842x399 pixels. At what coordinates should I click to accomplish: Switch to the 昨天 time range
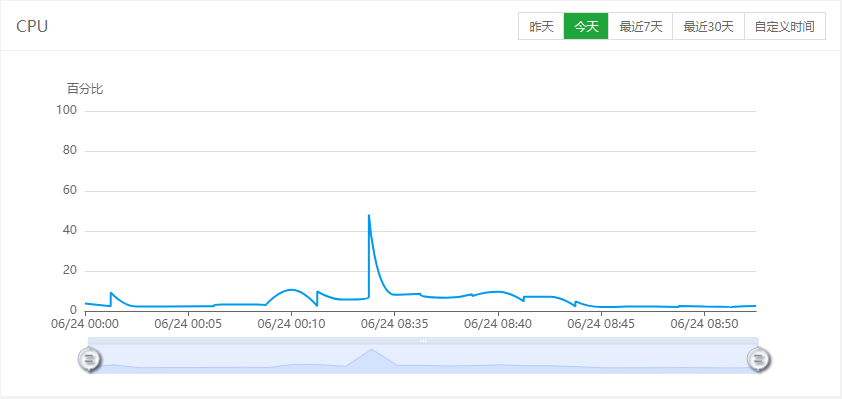541,27
